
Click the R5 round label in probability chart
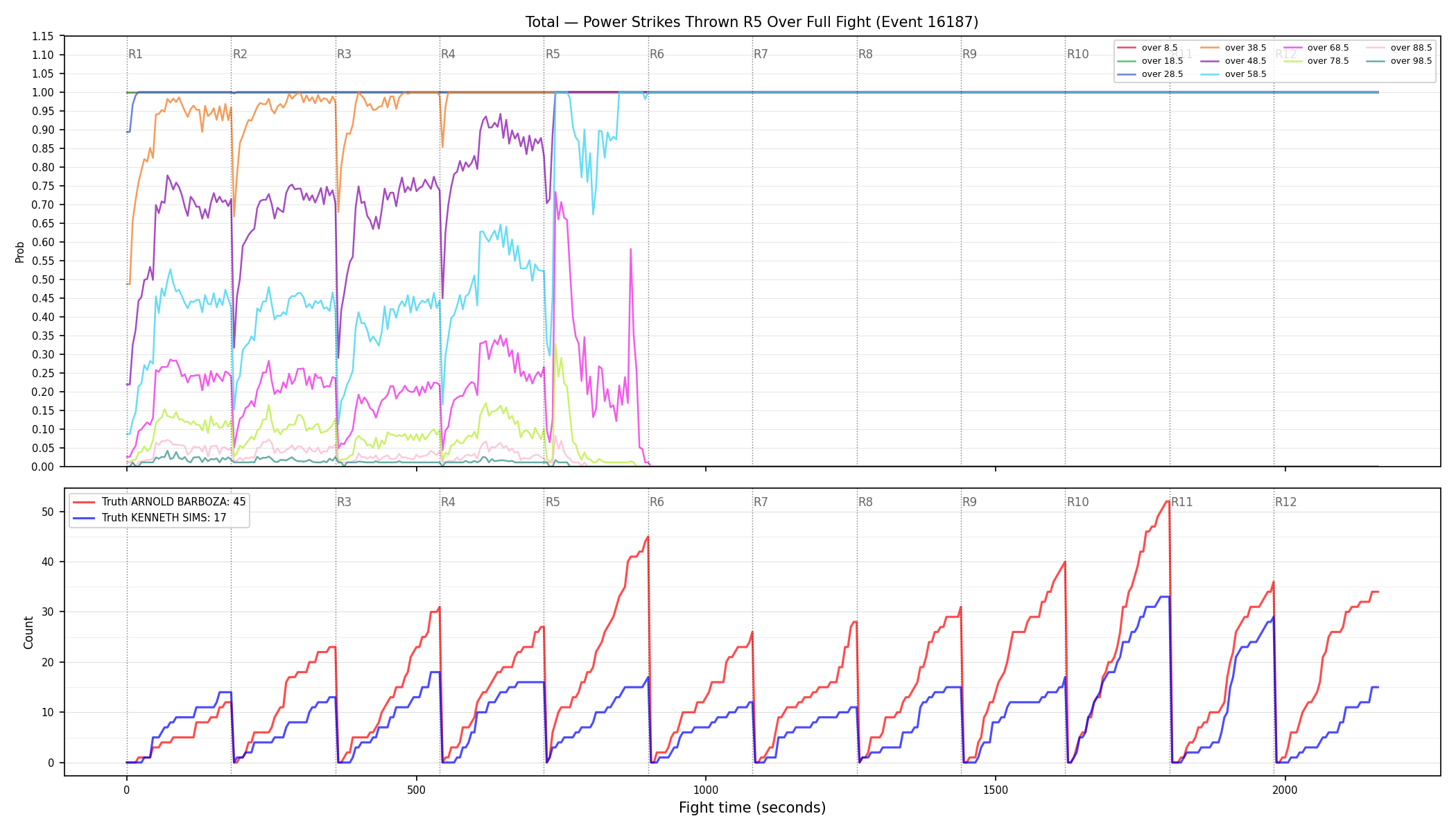pyautogui.click(x=553, y=54)
